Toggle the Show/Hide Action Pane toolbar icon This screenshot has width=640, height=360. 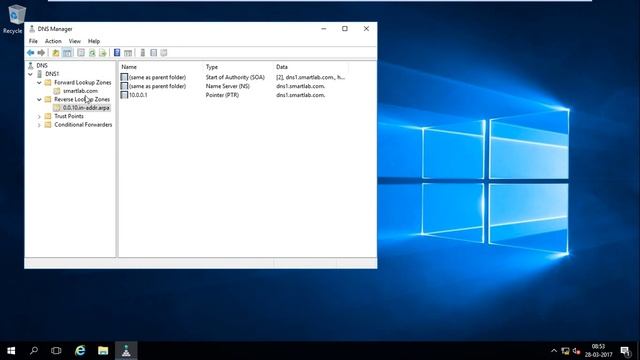pyautogui.click(x=128, y=53)
